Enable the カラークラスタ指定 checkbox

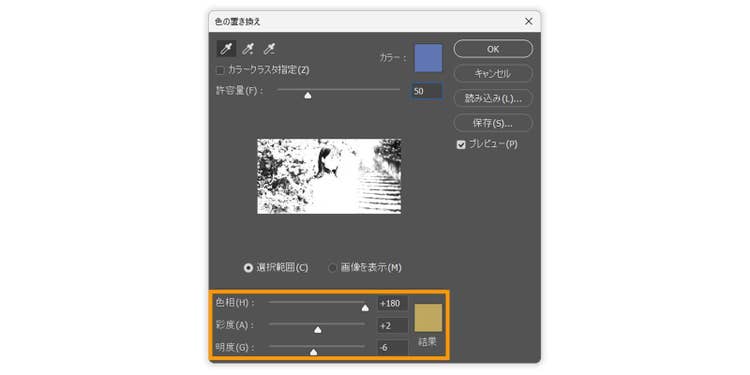[221, 70]
